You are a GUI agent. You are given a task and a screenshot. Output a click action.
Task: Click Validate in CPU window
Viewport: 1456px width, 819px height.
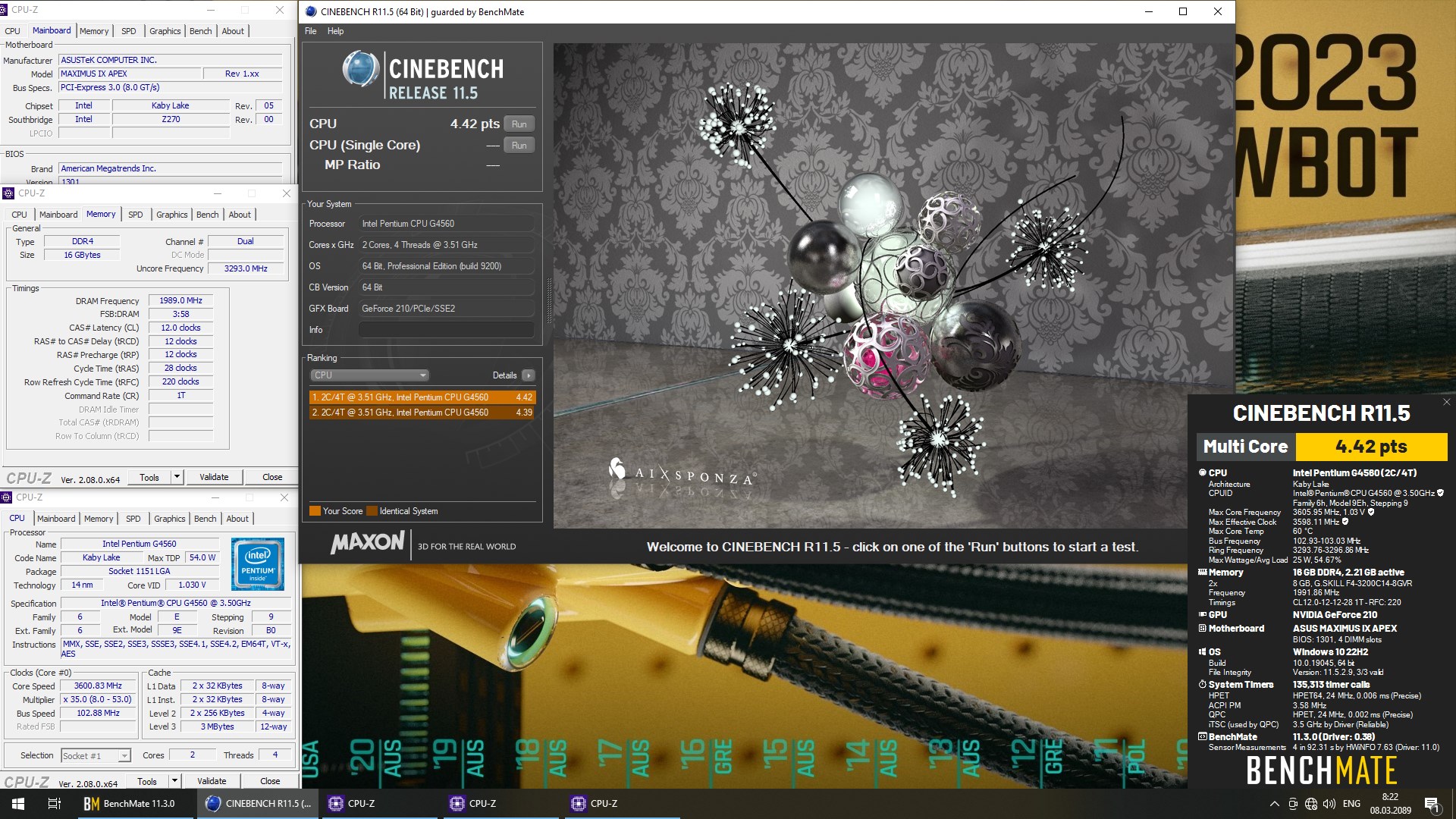[x=212, y=781]
